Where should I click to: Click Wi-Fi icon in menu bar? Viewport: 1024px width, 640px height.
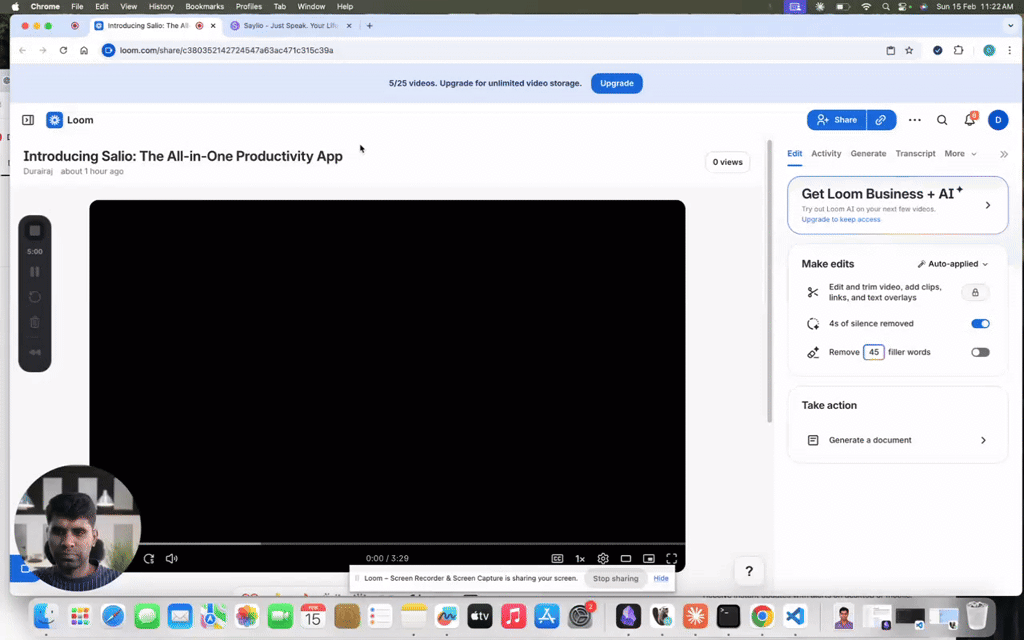866,7
